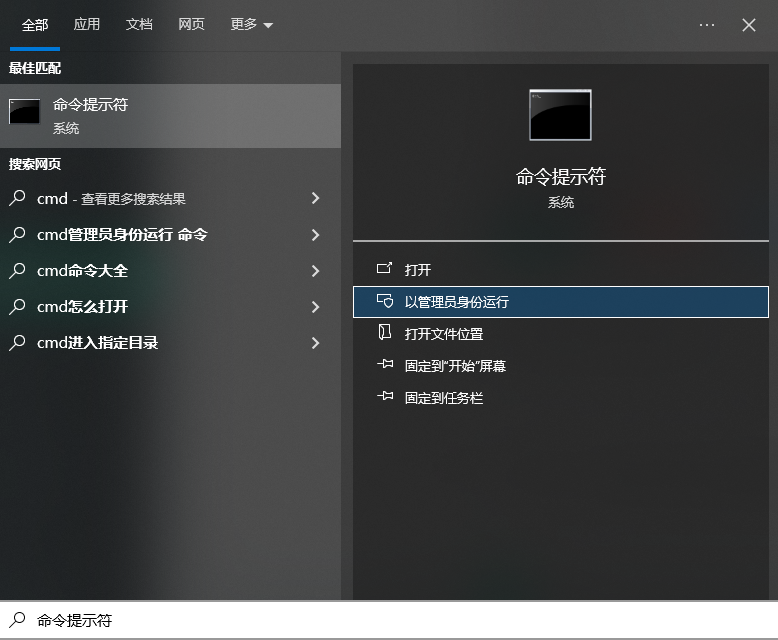Screen dimensions: 778x640
Task: Click the magnifier icon next to cmd - 查看更多搜索结果
Action: [17, 198]
